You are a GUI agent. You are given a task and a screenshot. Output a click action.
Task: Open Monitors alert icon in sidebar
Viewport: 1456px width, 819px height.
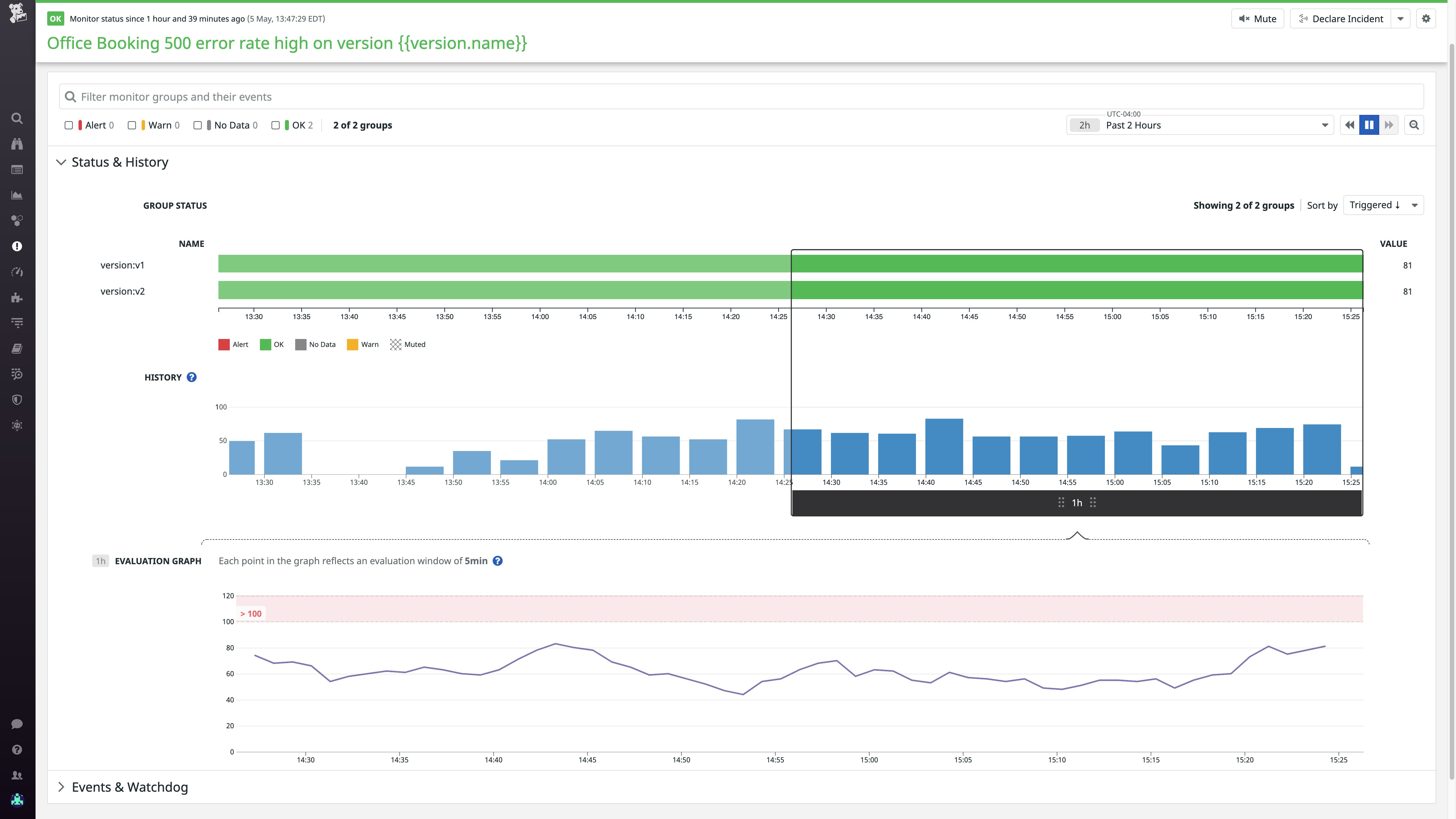tap(17, 247)
